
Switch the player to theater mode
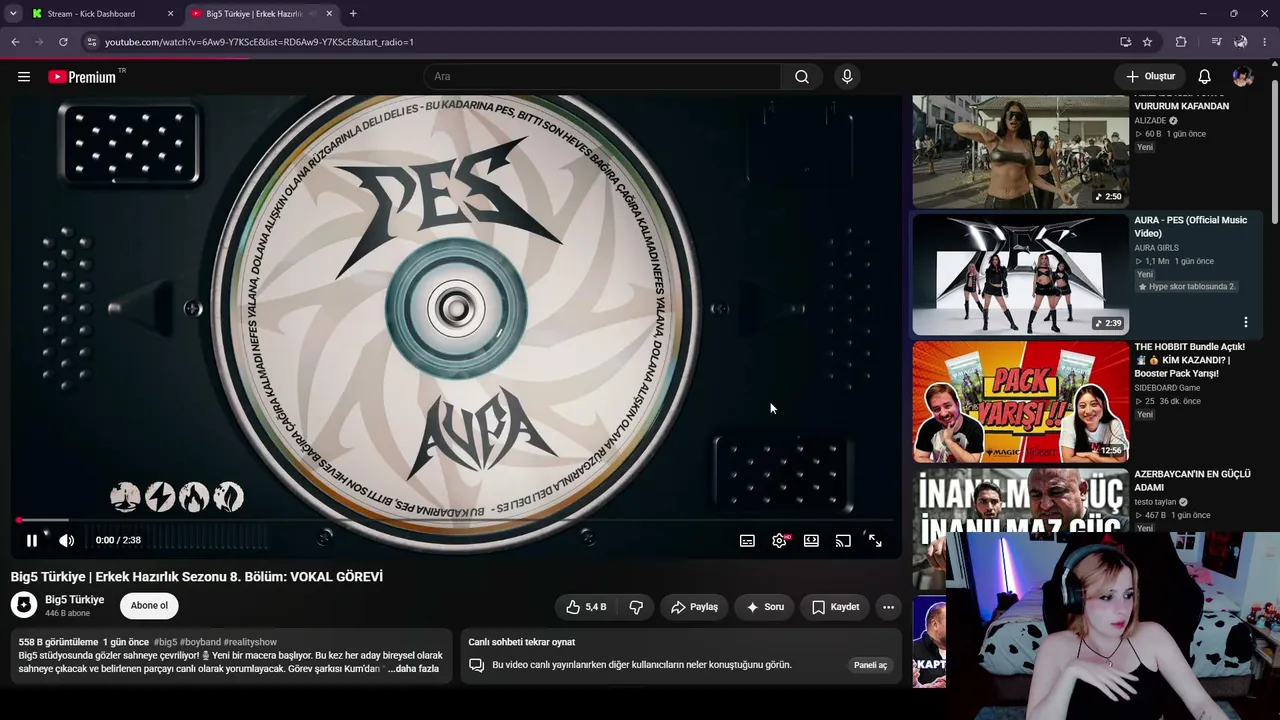pyautogui.click(x=811, y=541)
